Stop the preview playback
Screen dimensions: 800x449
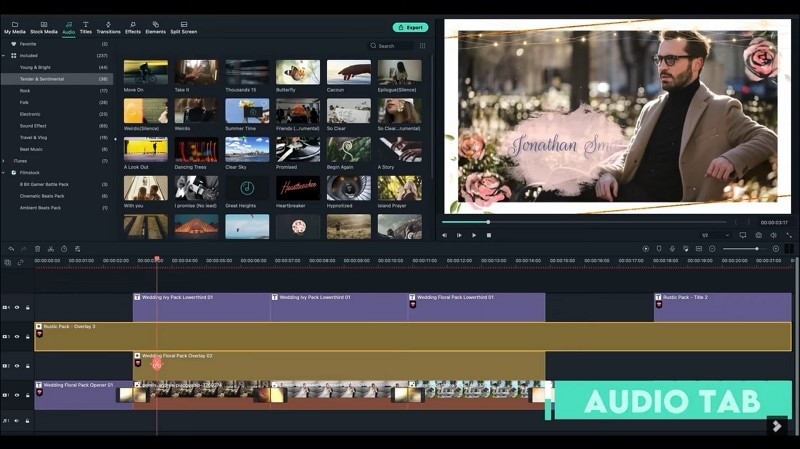click(489, 235)
